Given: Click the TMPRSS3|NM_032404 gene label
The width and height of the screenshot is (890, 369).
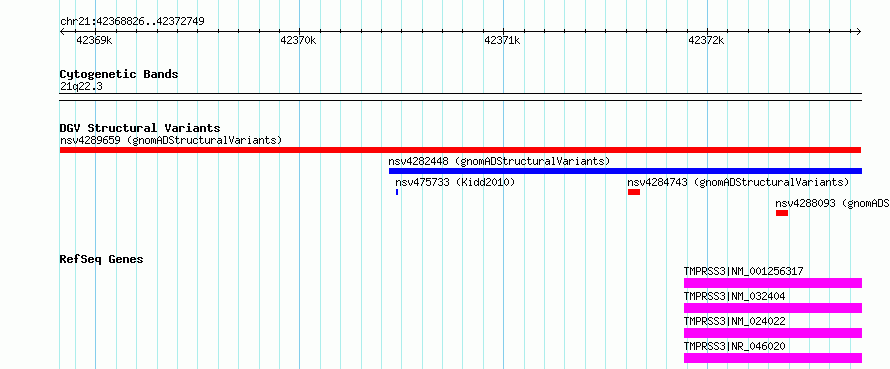Looking at the screenshot, I should (735, 296).
